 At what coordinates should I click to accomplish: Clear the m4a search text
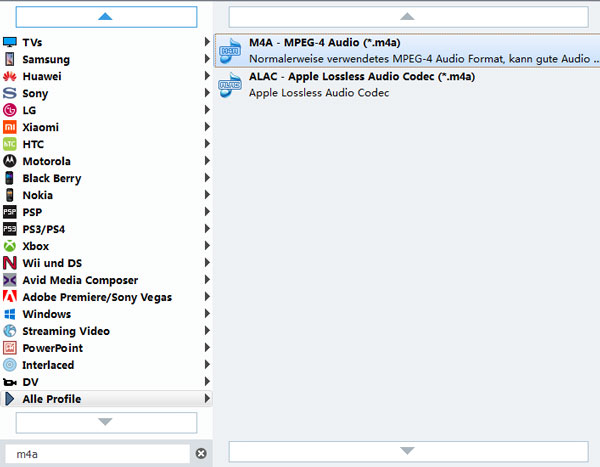tap(201, 454)
